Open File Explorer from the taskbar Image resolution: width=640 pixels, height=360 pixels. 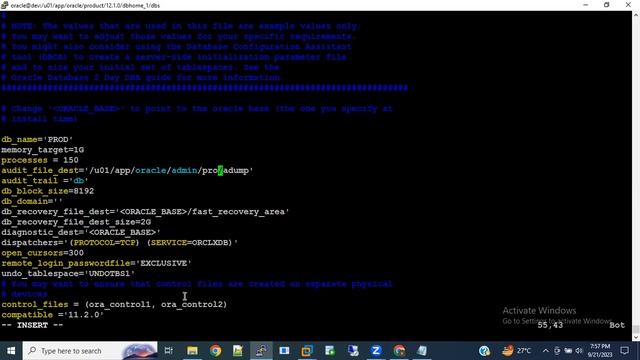[x=192, y=351]
